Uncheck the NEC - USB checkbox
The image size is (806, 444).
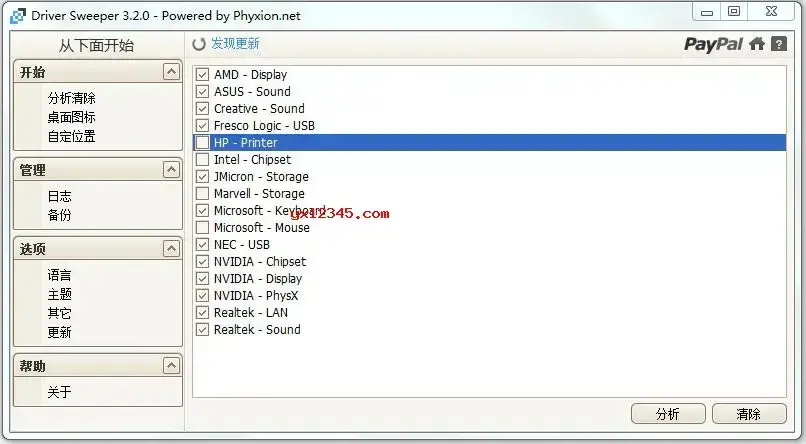(203, 244)
